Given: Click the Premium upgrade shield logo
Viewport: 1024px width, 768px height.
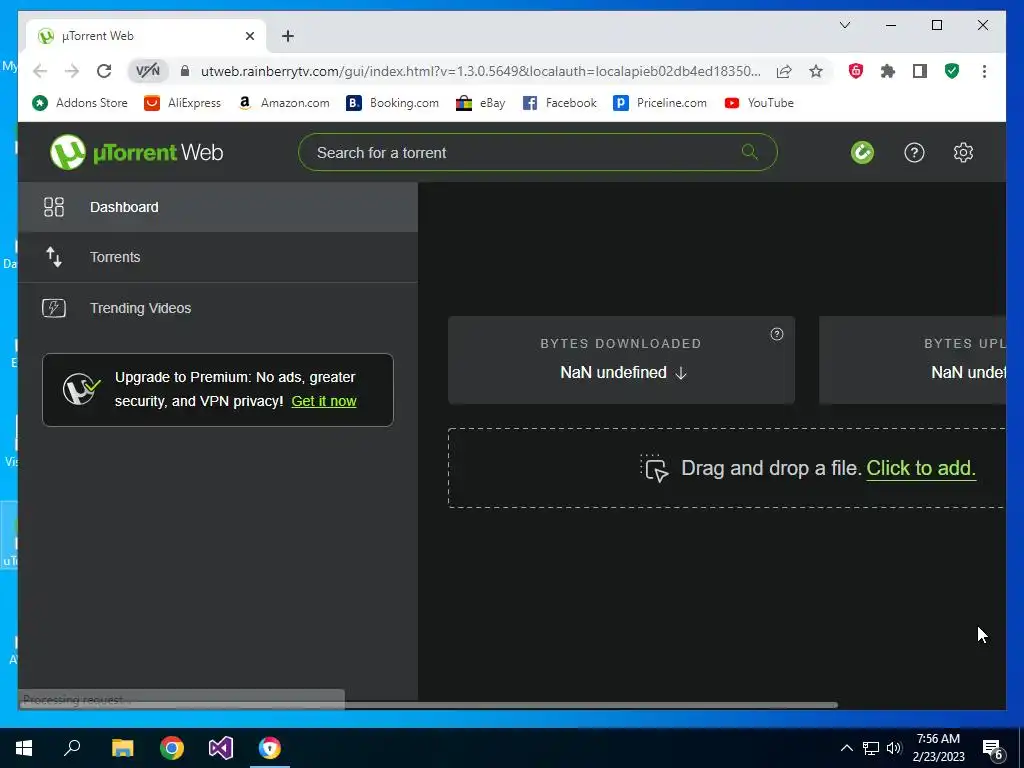Looking at the screenshot, I should point(82,389).
